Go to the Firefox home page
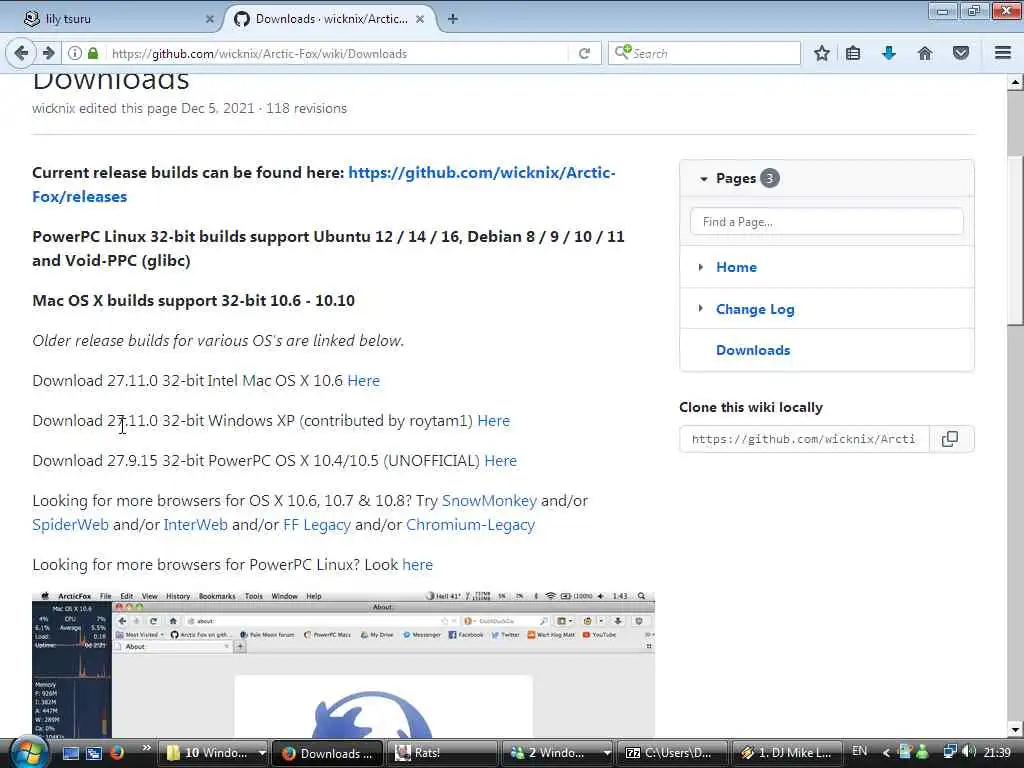 [x=925, y=54]
